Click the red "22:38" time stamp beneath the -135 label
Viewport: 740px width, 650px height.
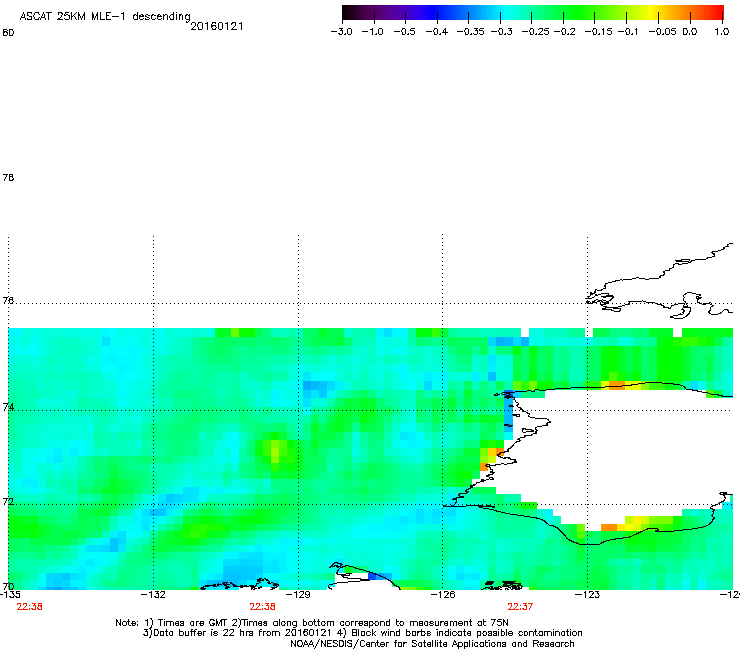click(29, 607)
